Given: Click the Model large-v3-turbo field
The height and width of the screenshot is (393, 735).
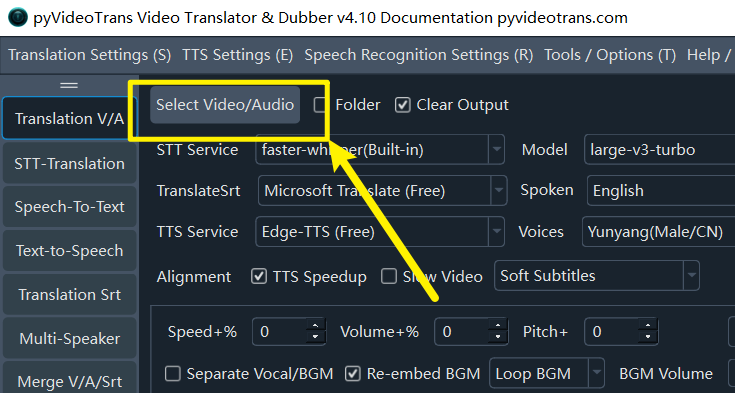Looking at the screenshot, I should tap(660, 150).
